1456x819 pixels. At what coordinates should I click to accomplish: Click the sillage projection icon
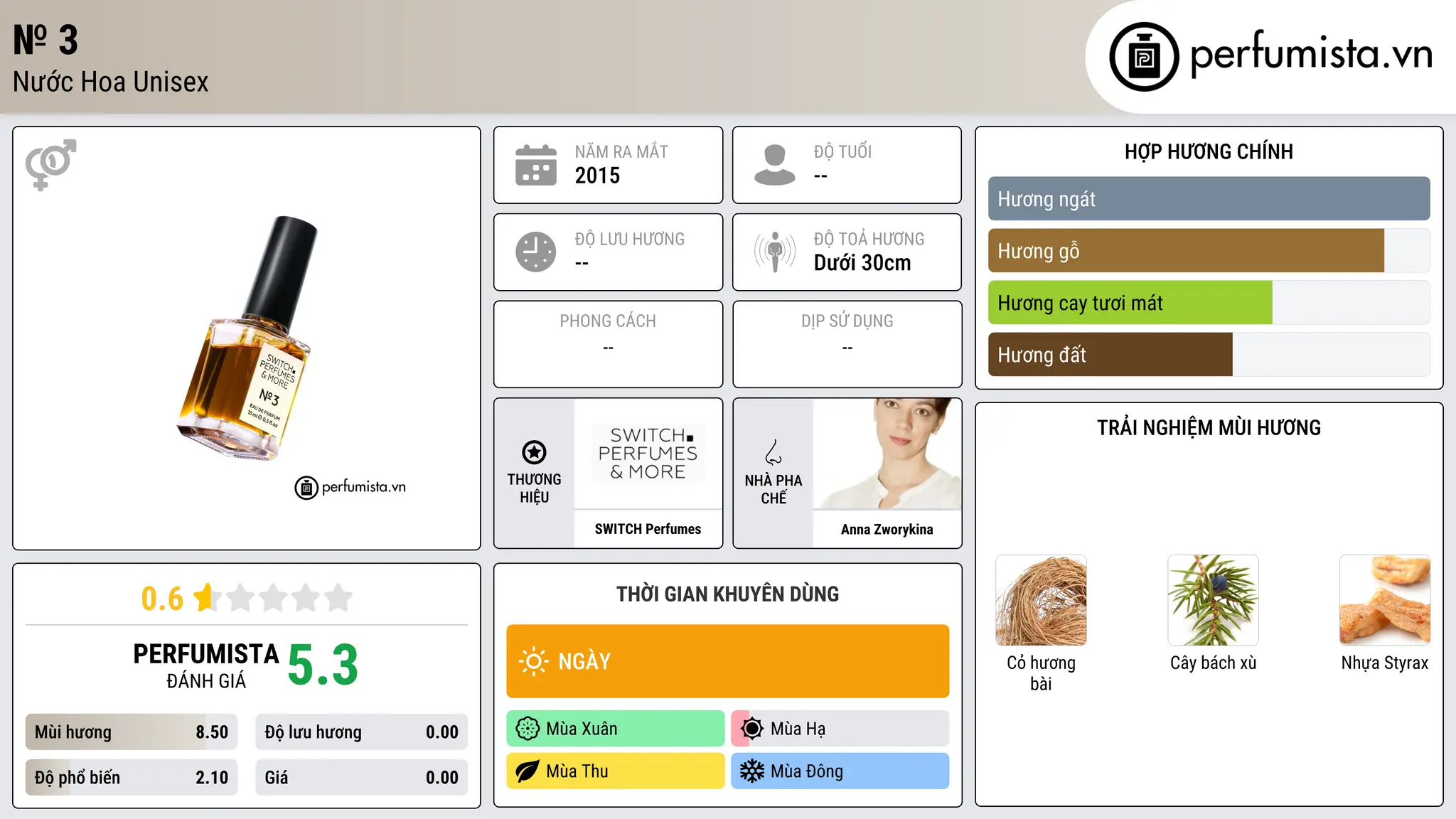[775, 252]
